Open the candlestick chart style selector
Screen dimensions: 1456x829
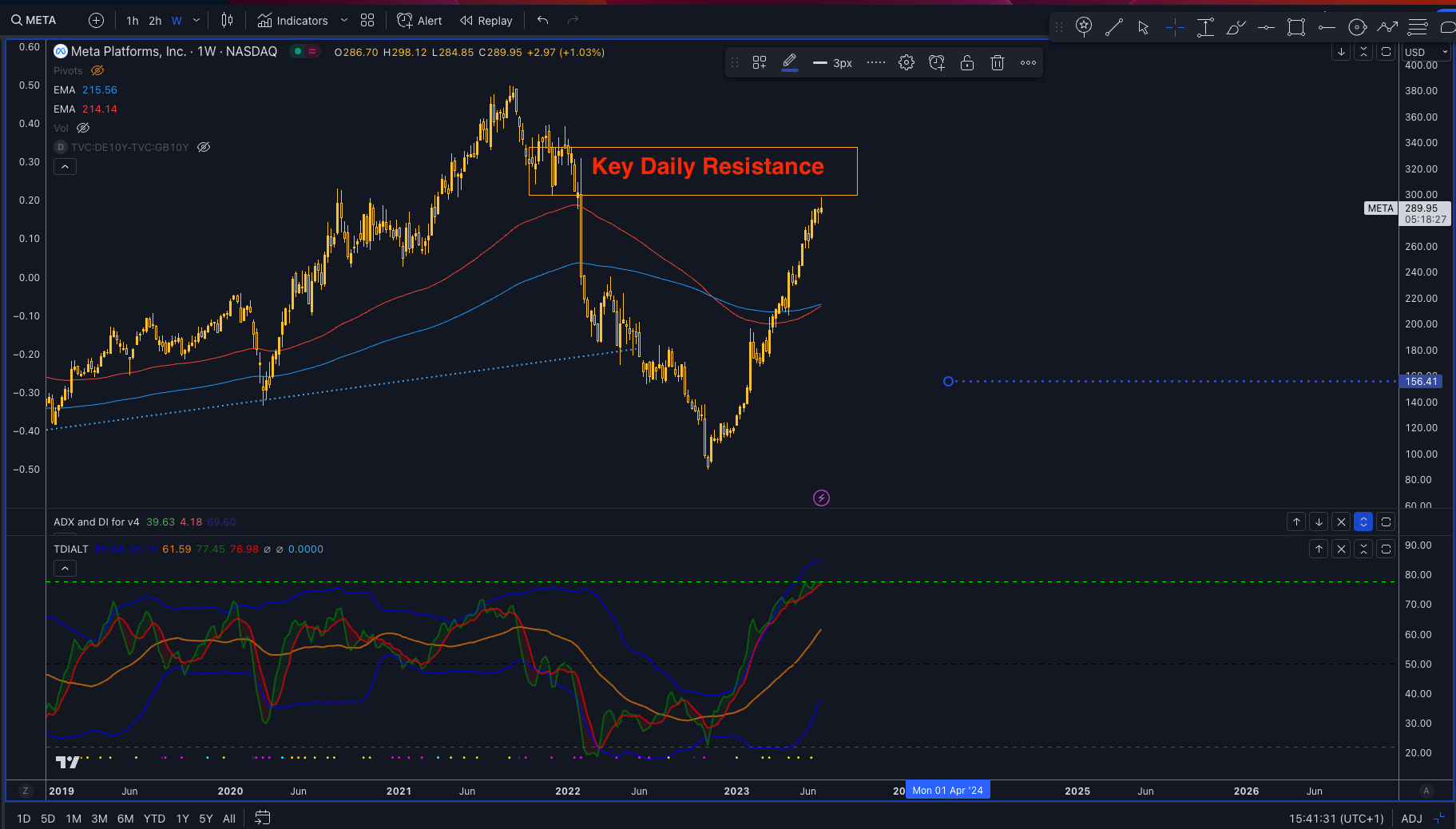coord(228,21)
